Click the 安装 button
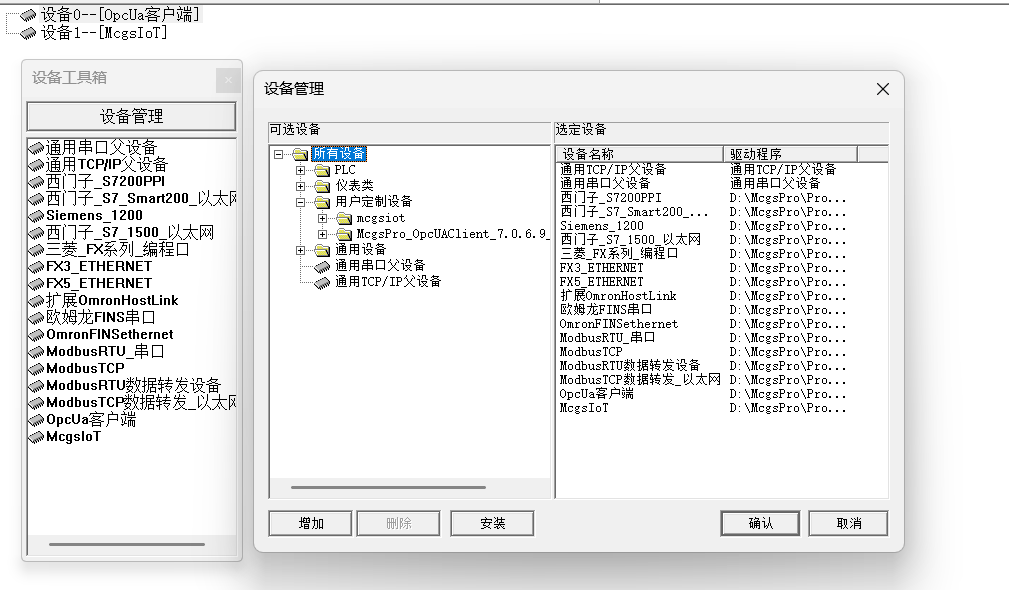 point(492,524)
